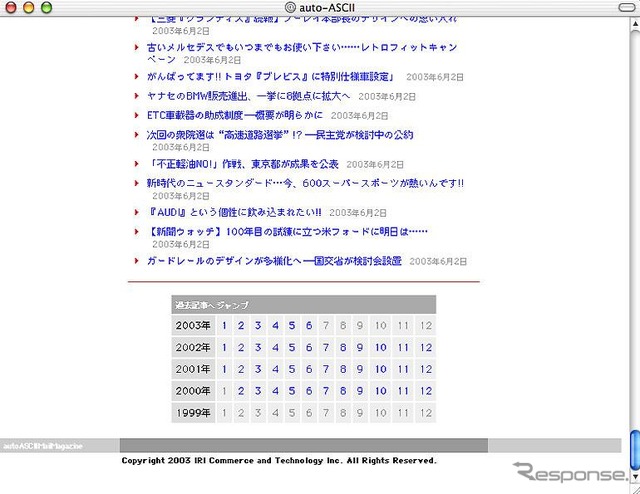Viewport: 640px width, 494px height.
Task: Click the greyed 2003 month 7 cell
Action: click(x=326, y=325)
